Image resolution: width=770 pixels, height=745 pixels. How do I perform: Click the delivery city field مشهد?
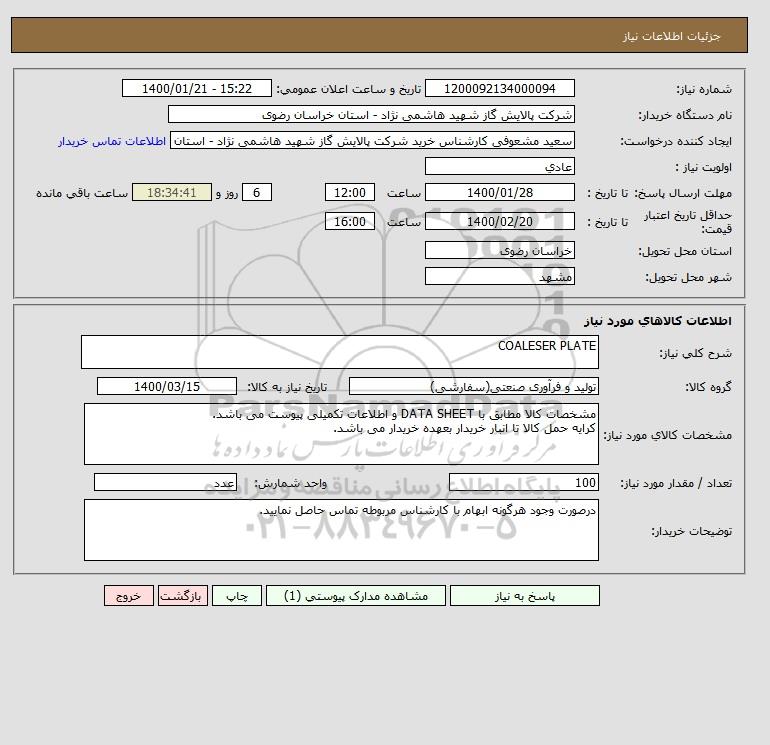tap(499, 276)
